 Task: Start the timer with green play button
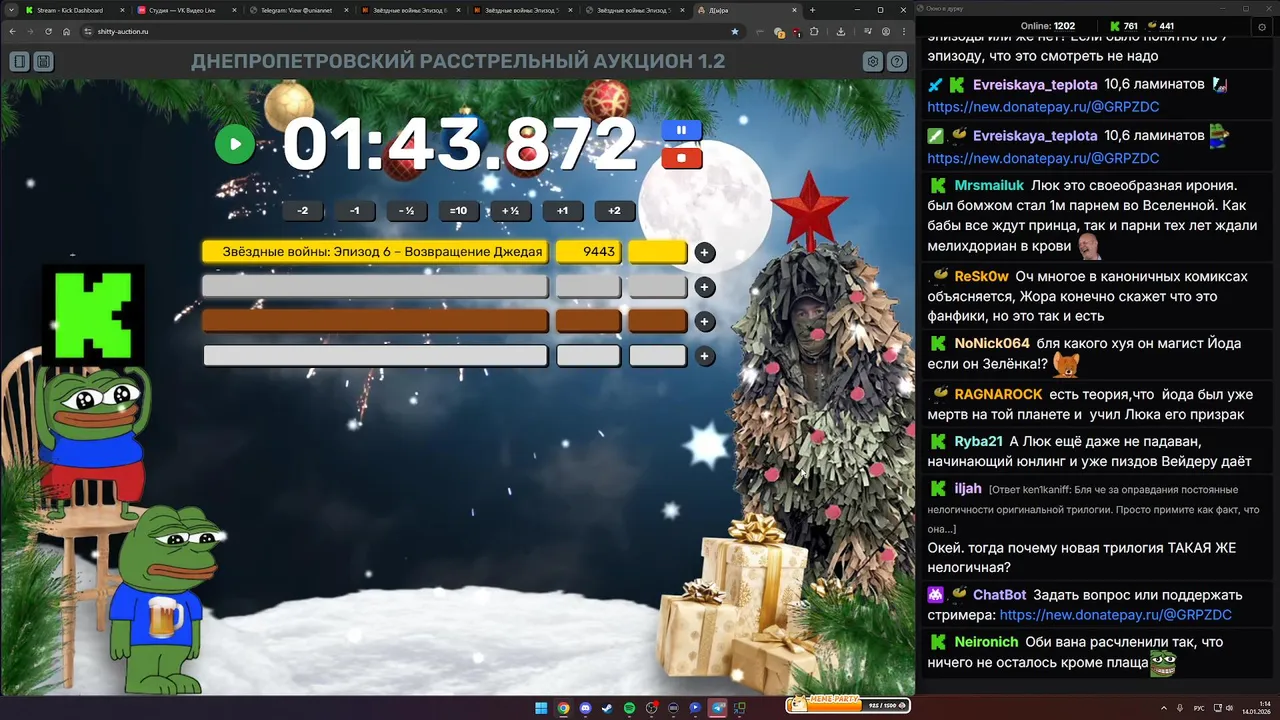tap(235, 144)
